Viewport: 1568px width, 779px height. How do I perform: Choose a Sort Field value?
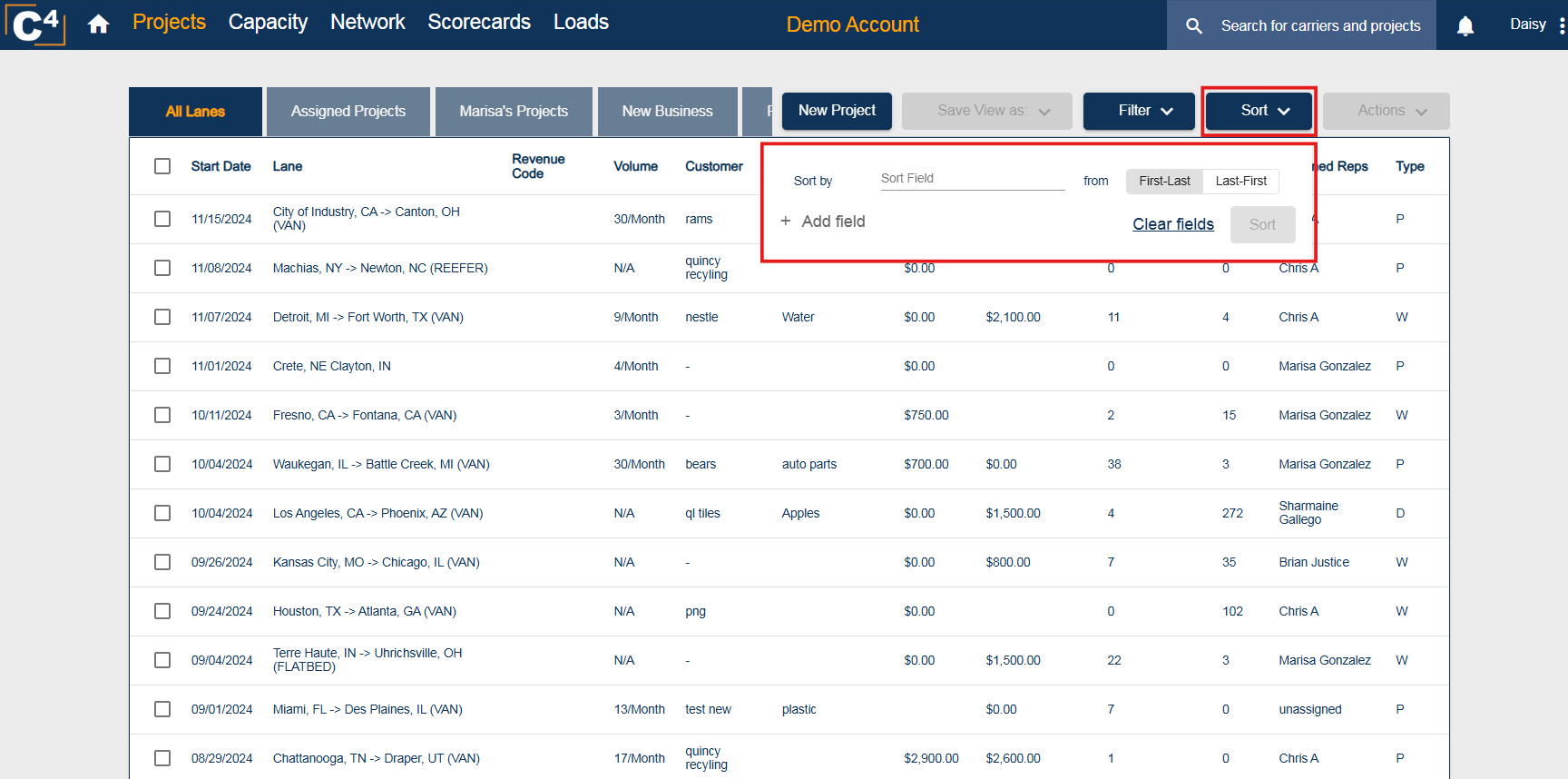click(972, 179)
